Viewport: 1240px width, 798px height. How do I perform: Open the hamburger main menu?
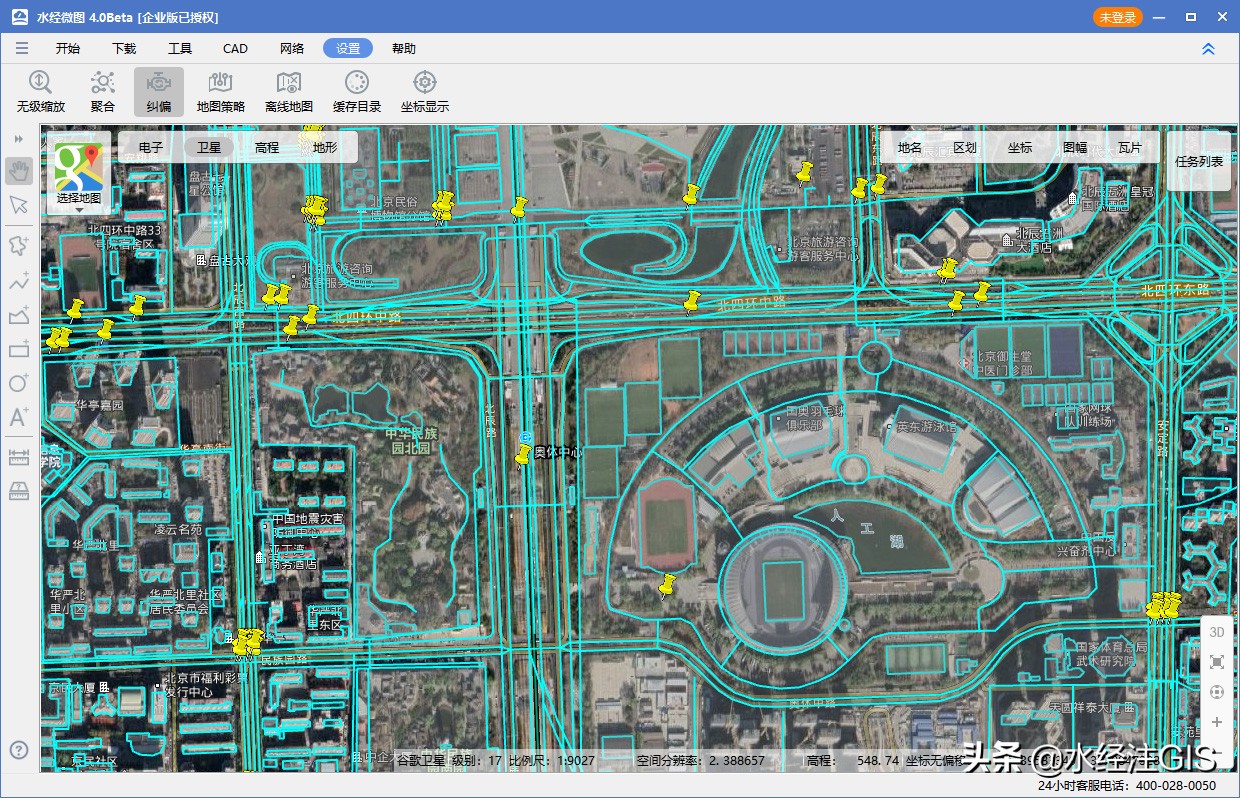pyautogui.click(x=22, y=48)
